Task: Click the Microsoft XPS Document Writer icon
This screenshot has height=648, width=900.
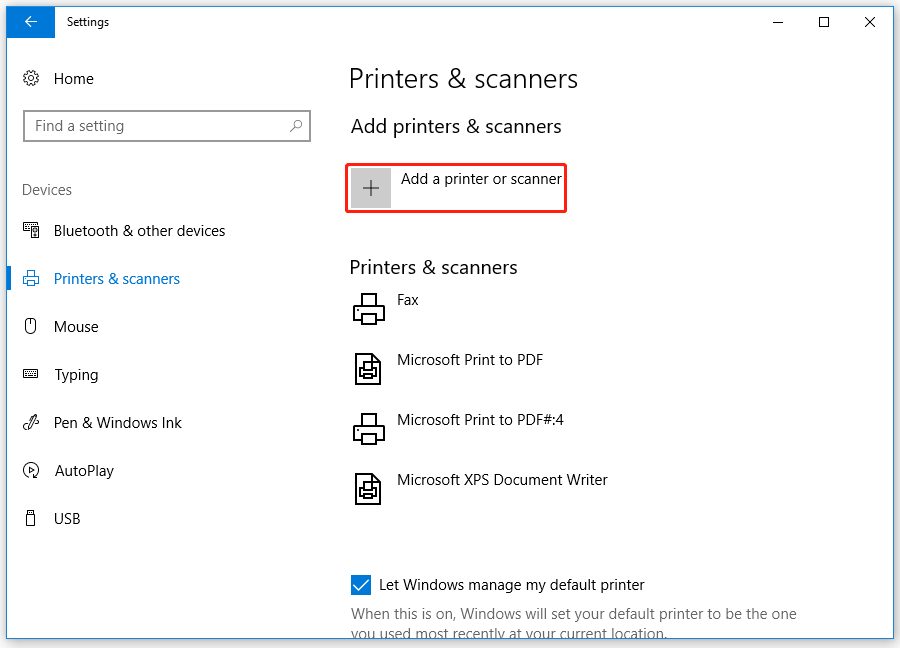Action: click(369, 488)
